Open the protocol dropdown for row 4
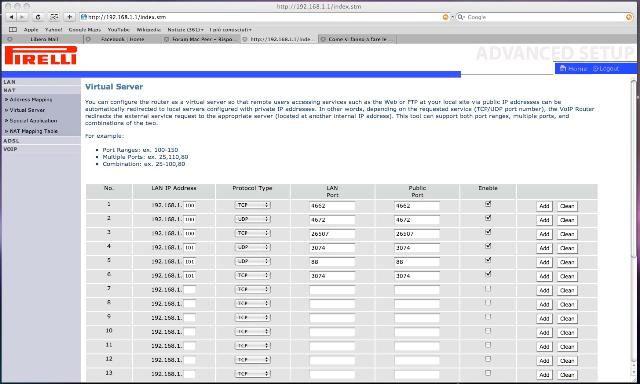640x384 pixels. (253, 247)
